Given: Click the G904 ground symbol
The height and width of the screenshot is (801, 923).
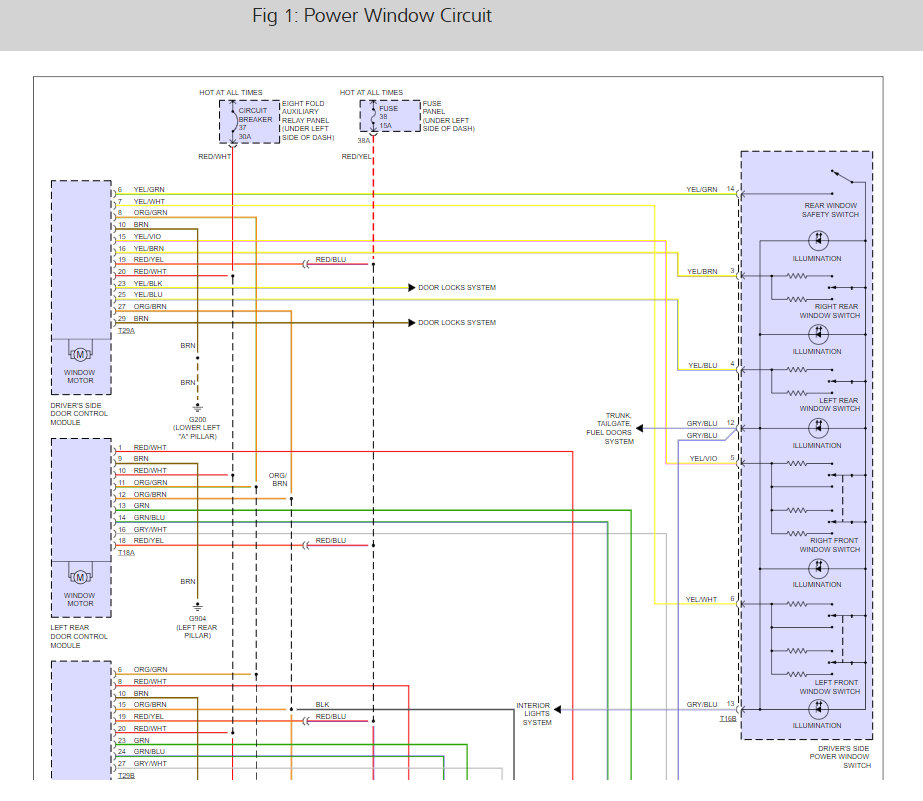Looking at the screenshot, I should click(198, 607).
